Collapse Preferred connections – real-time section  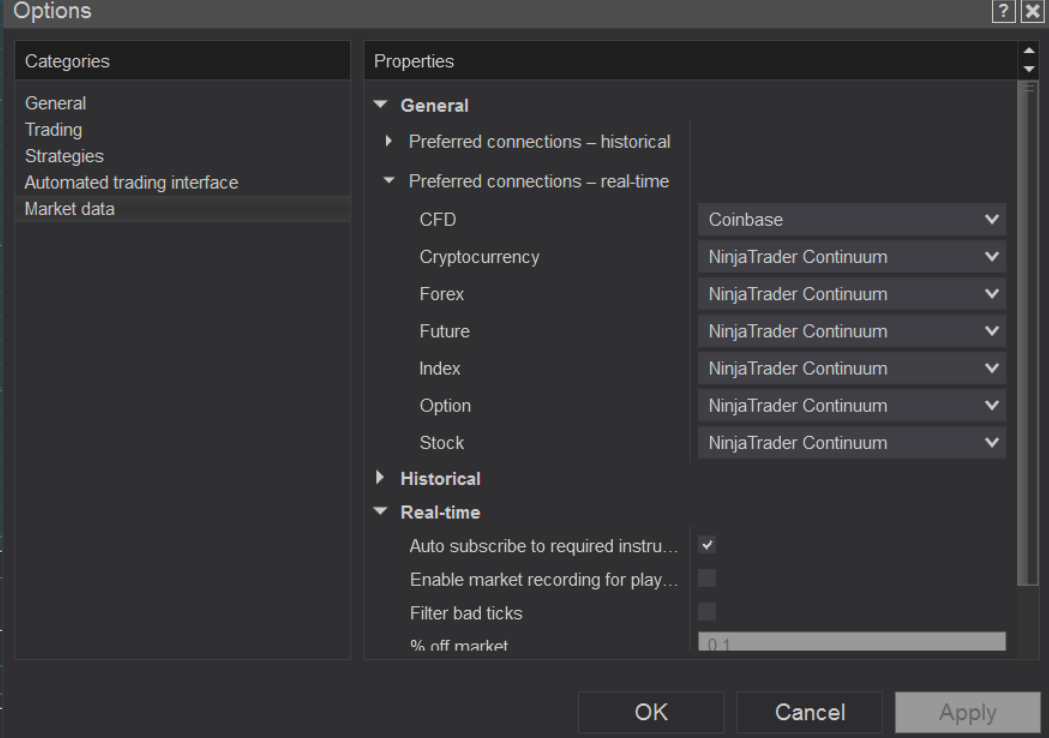(x=390, y=181)
